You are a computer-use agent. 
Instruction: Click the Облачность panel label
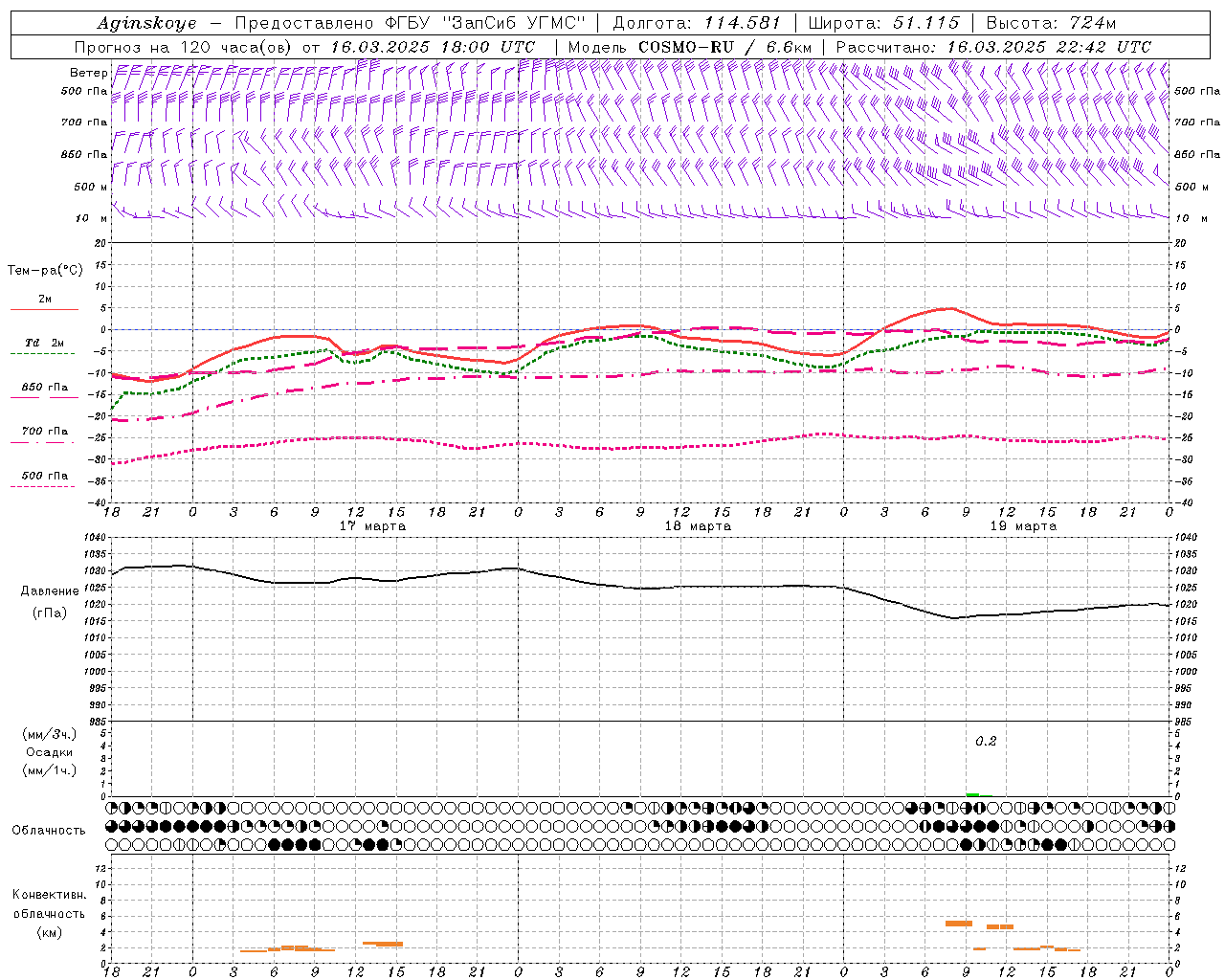pos(49,831)
